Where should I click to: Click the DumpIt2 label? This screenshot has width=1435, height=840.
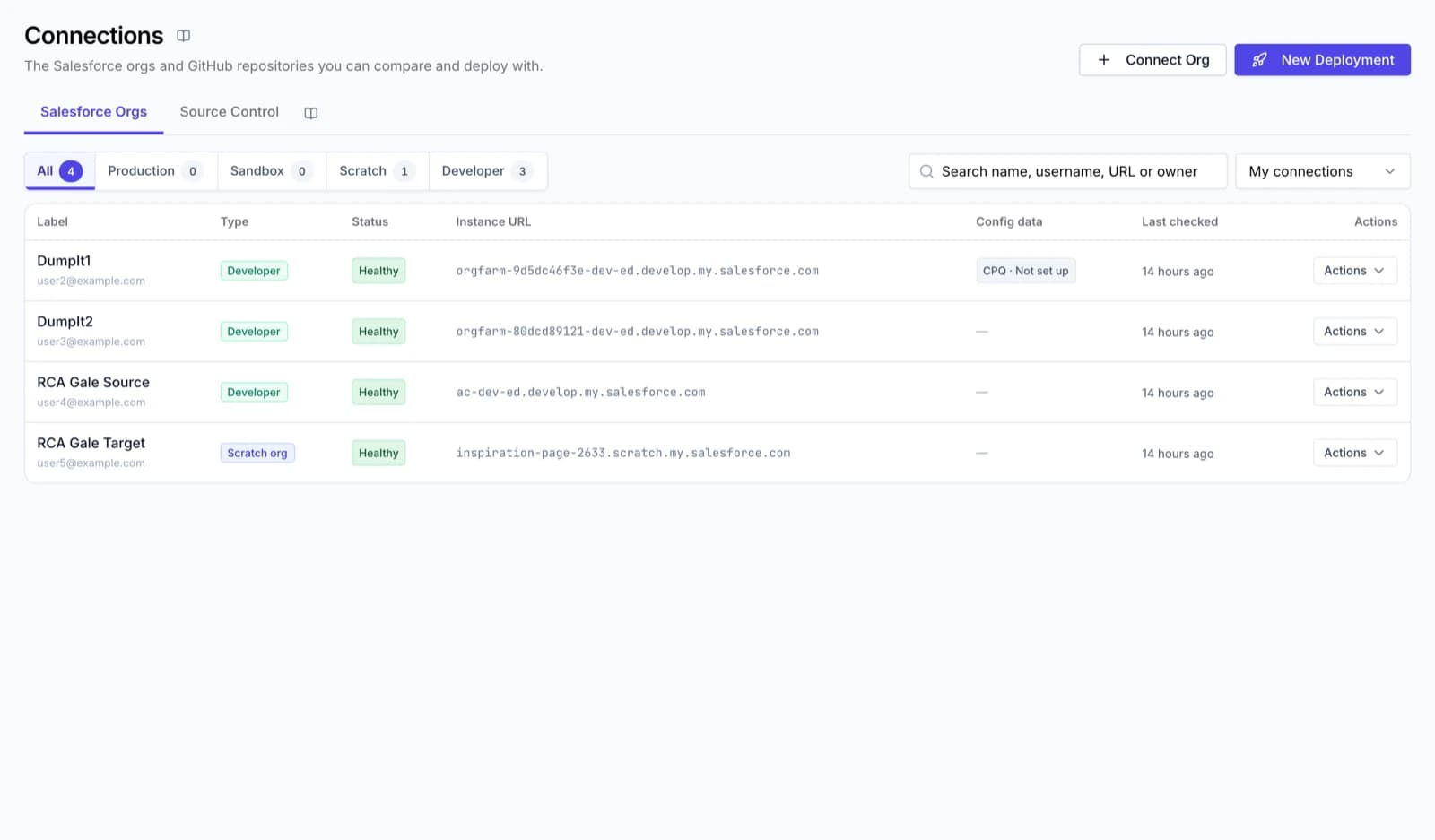pyautogui.click(x=65, y=322)
